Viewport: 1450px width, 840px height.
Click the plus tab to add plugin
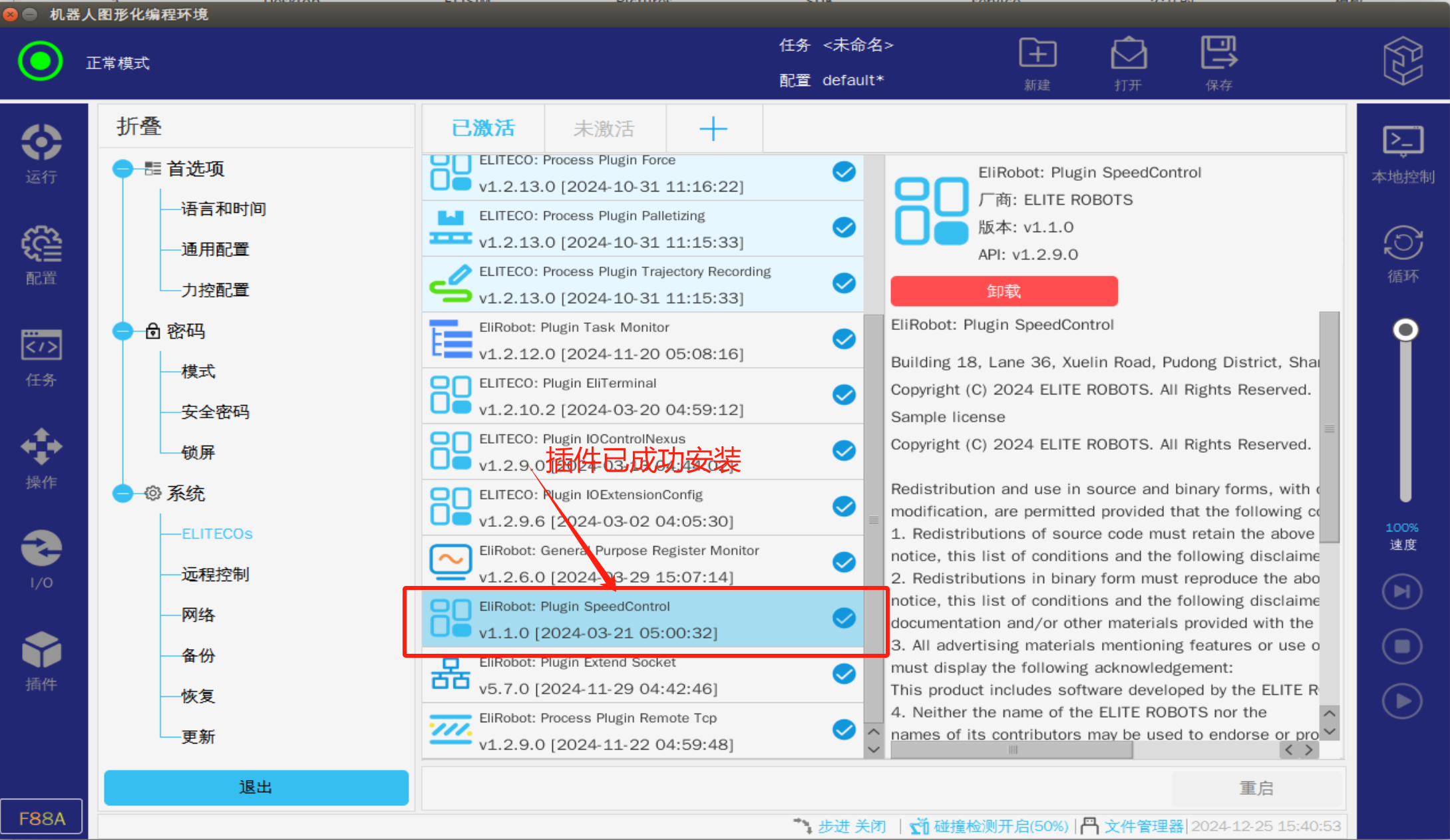(x=713, y=128)
